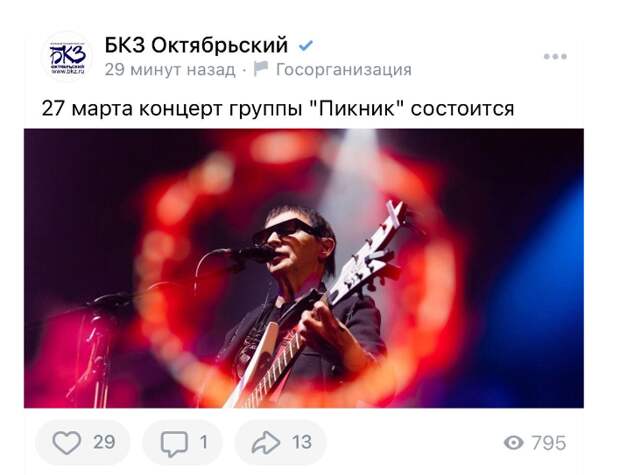Click the microphone in the concert photo
Image resolution: width=620 pixels, height=475 pixels.
tap(257, 254)
